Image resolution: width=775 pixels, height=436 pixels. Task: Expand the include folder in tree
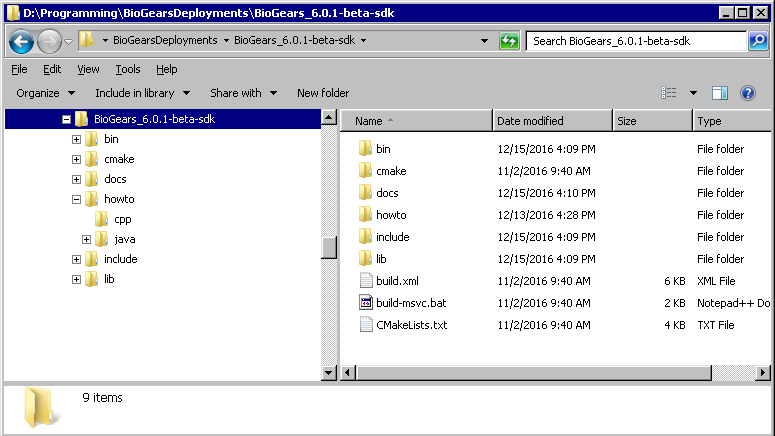(76, 260)
